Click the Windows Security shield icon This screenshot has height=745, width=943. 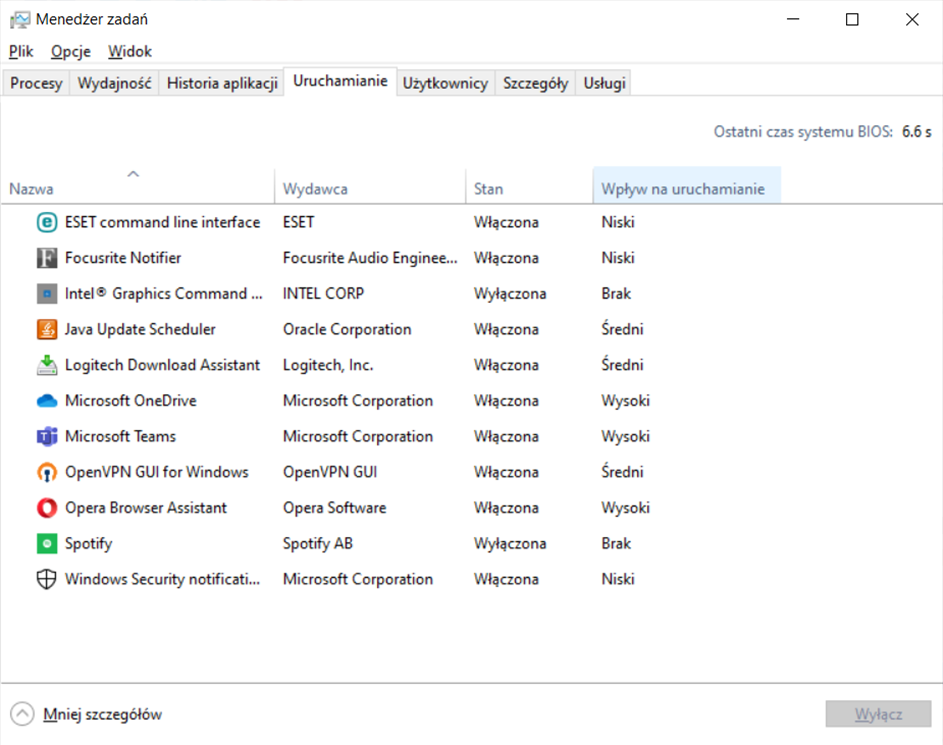coord(47,579)
